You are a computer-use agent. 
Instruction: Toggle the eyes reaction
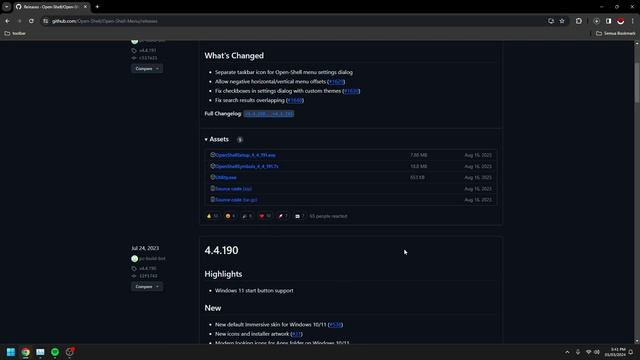[300, 216]
